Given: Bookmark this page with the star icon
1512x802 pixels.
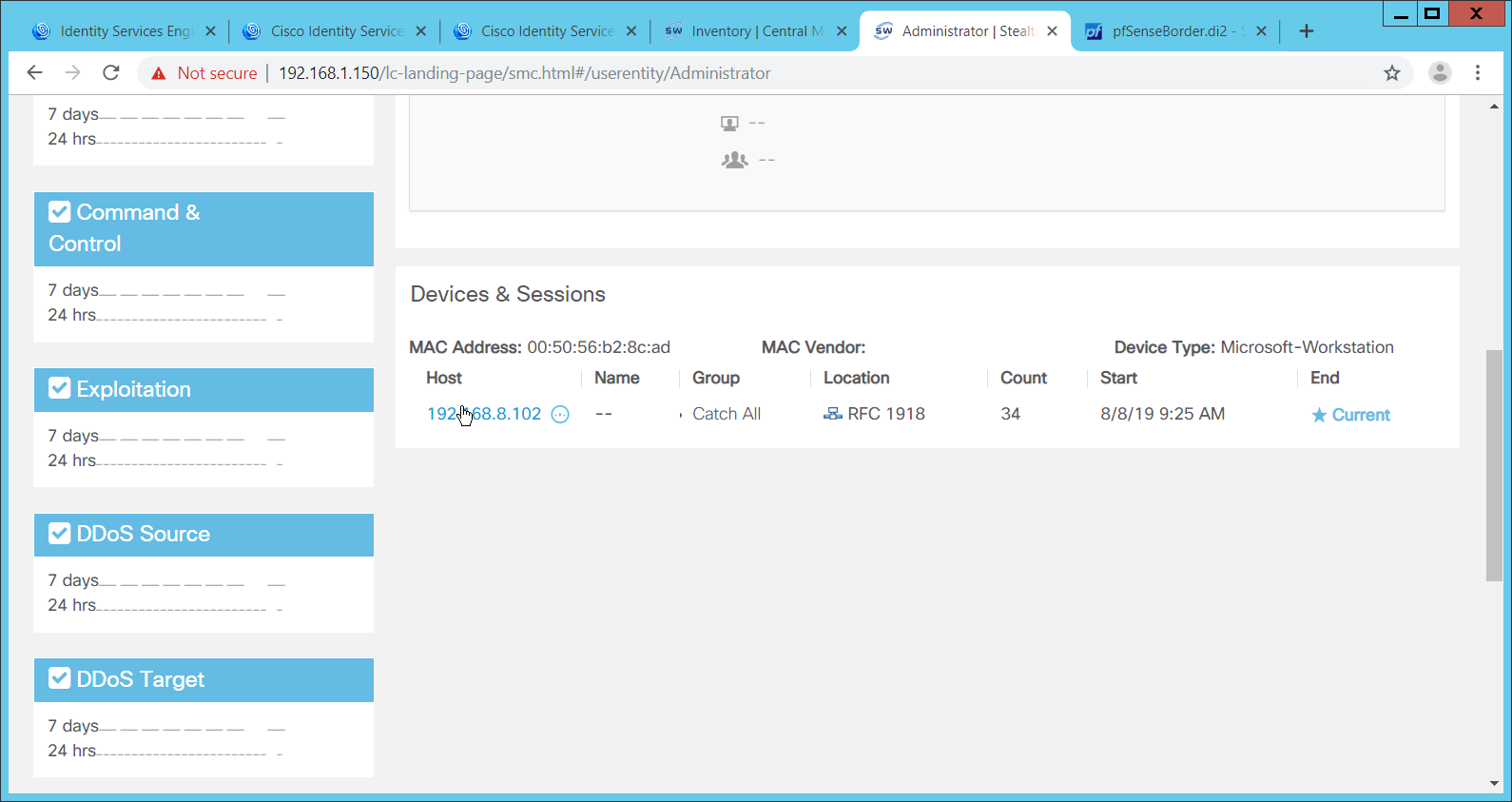Looking at the screenshot, I should pyautogui.click(x=1392, y=73).
